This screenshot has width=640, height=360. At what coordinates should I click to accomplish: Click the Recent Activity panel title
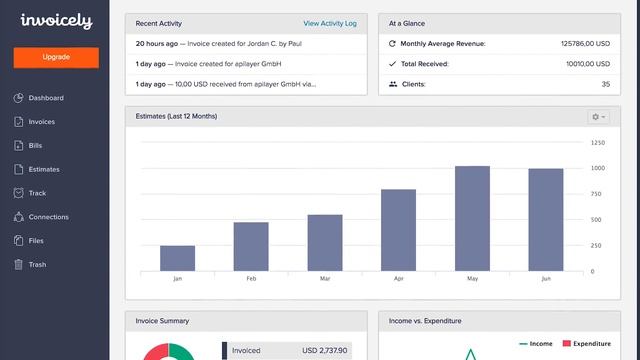coord(159,24)
